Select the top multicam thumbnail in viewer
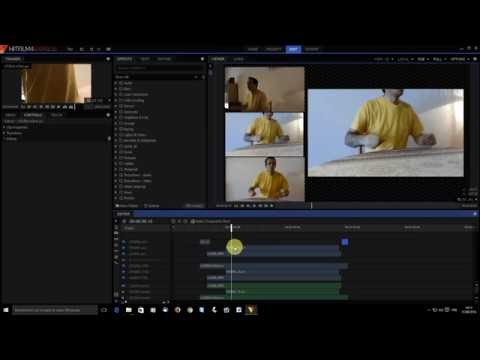 [x=265, y=89]
